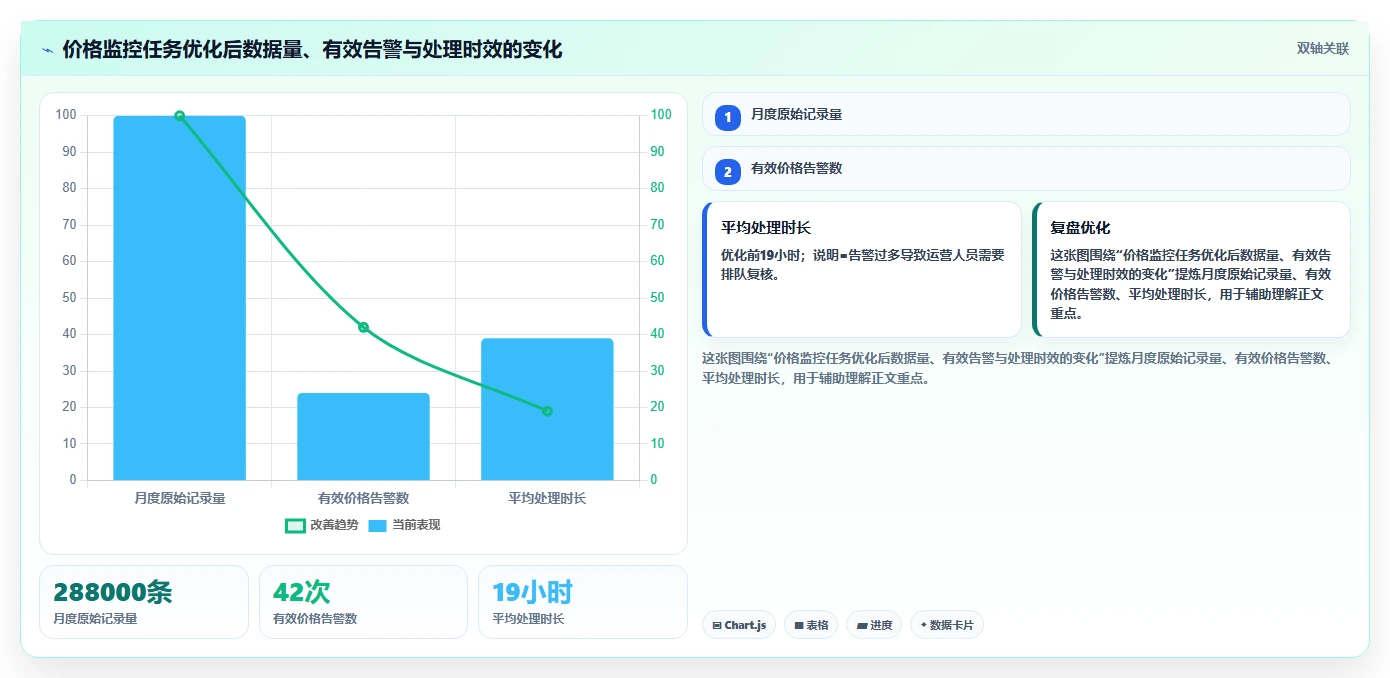
Task: Click the 平均处理时长 info card
Action: pos(862,270)
